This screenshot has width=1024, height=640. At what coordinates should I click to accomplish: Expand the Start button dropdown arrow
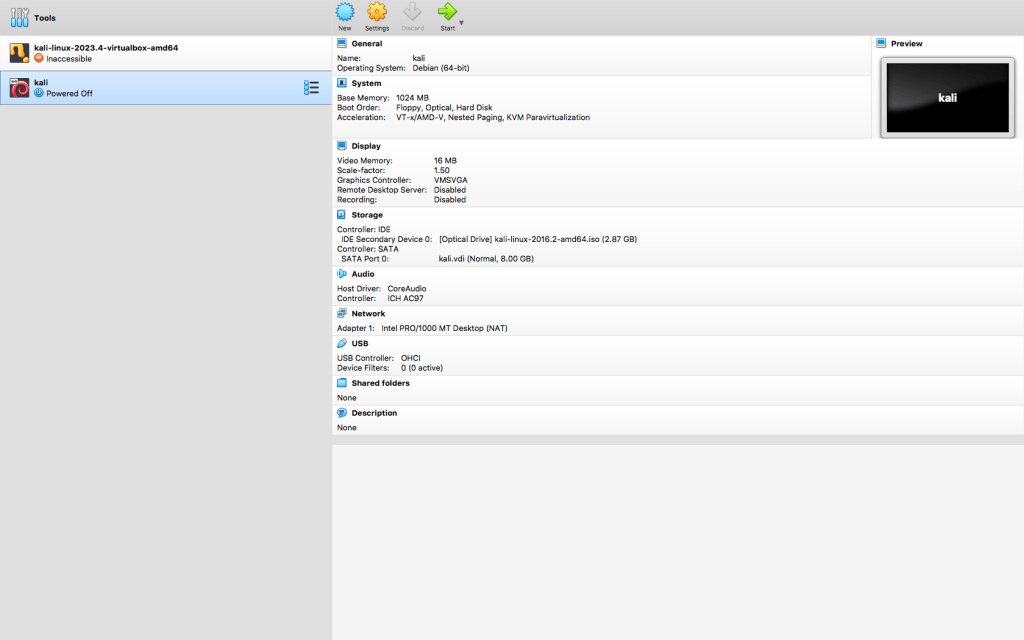[462, 22]
